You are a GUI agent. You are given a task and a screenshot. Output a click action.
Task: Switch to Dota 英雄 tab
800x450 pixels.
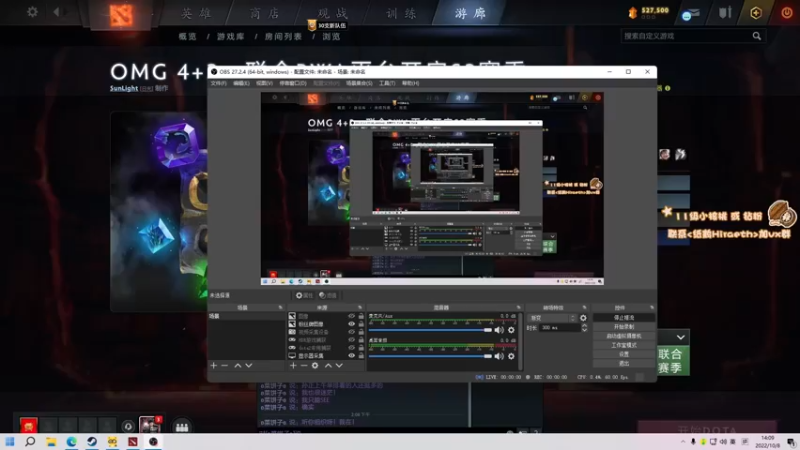tap(196, 13)
